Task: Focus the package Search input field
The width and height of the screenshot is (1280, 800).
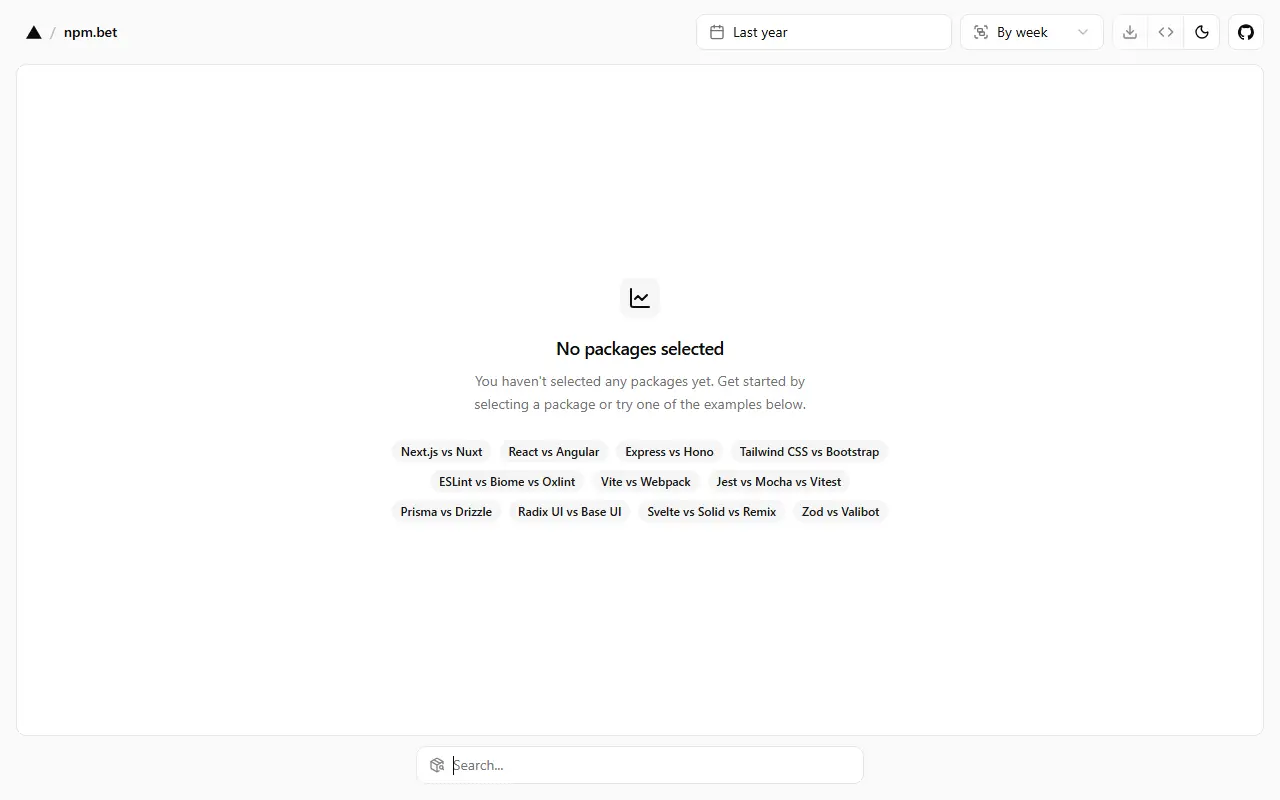Action: tap(640, 765)
